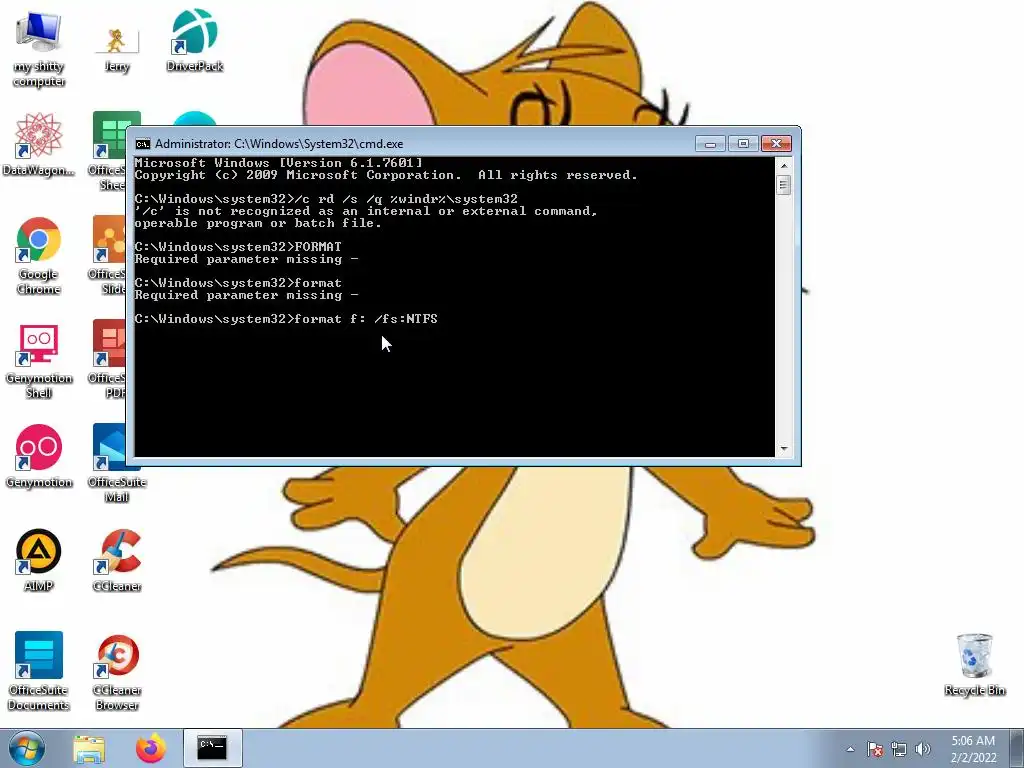This screenshot has width=1024, height=768.
Task: Open the OfficeSuite PDF shortcut
Action: pos(109,360)
